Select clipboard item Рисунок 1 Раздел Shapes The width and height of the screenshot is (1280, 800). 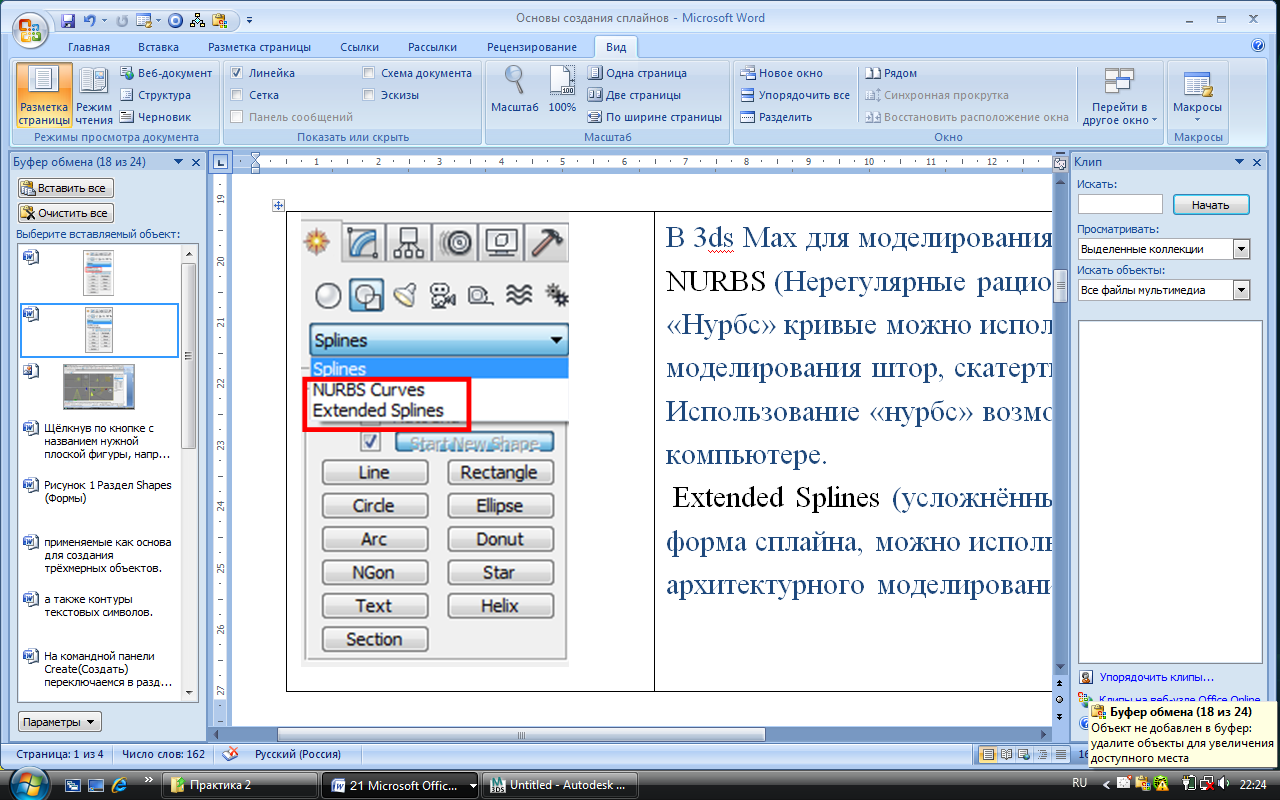click(x=98, y=492)
